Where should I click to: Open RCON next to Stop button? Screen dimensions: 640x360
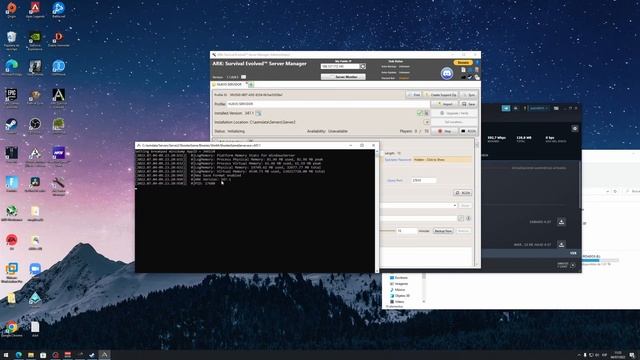468,131
